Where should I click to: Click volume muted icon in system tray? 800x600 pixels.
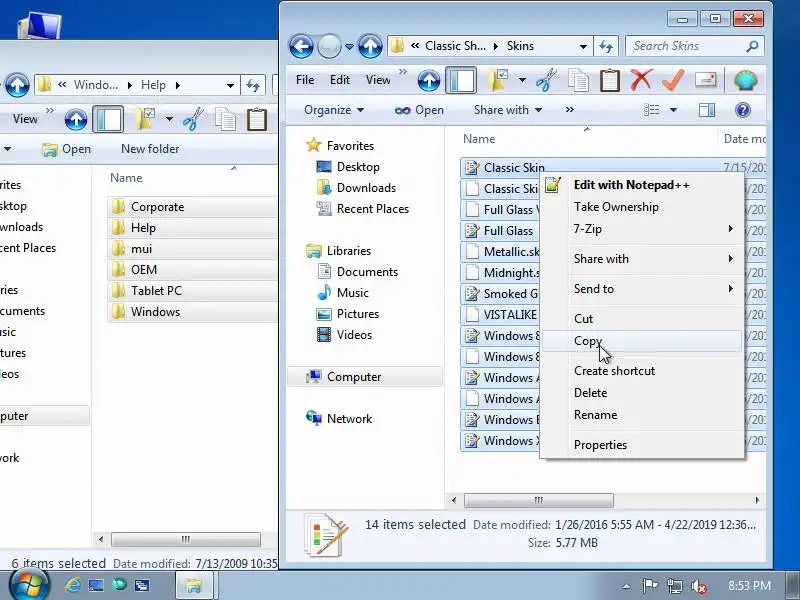[x=698, y=586]
